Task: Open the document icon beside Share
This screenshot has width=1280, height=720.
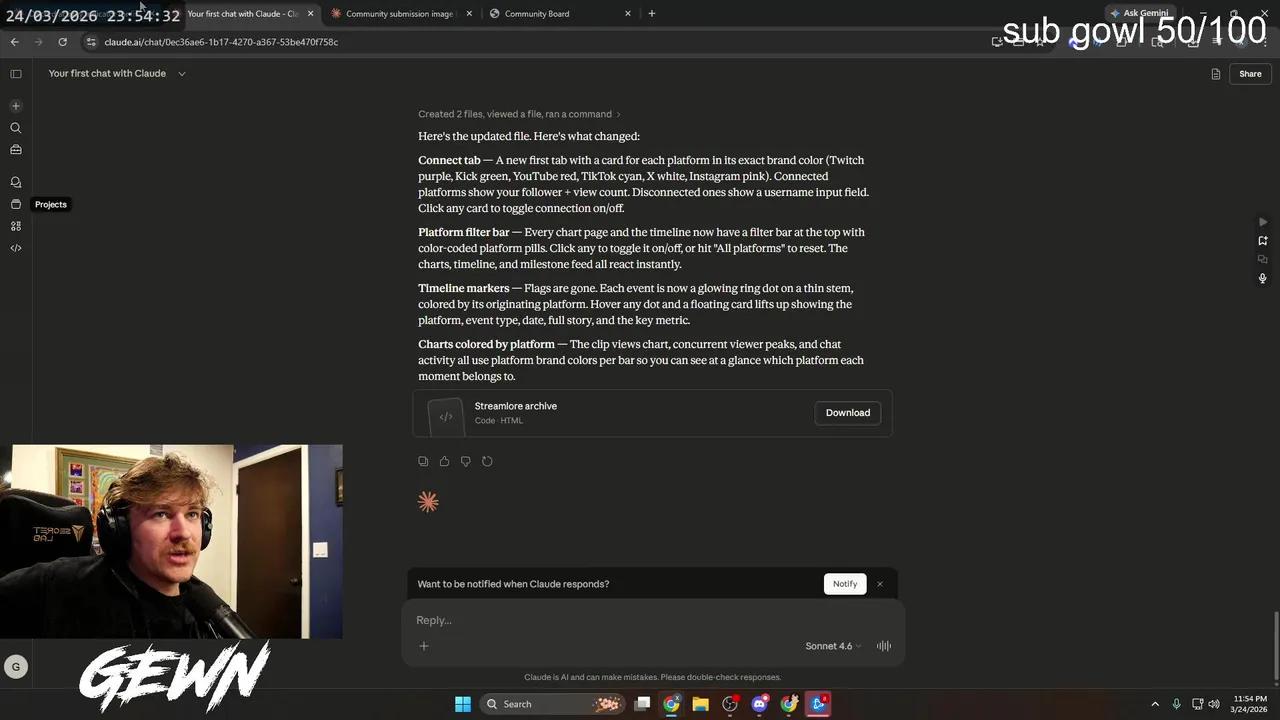Action: pos(1216,74)
